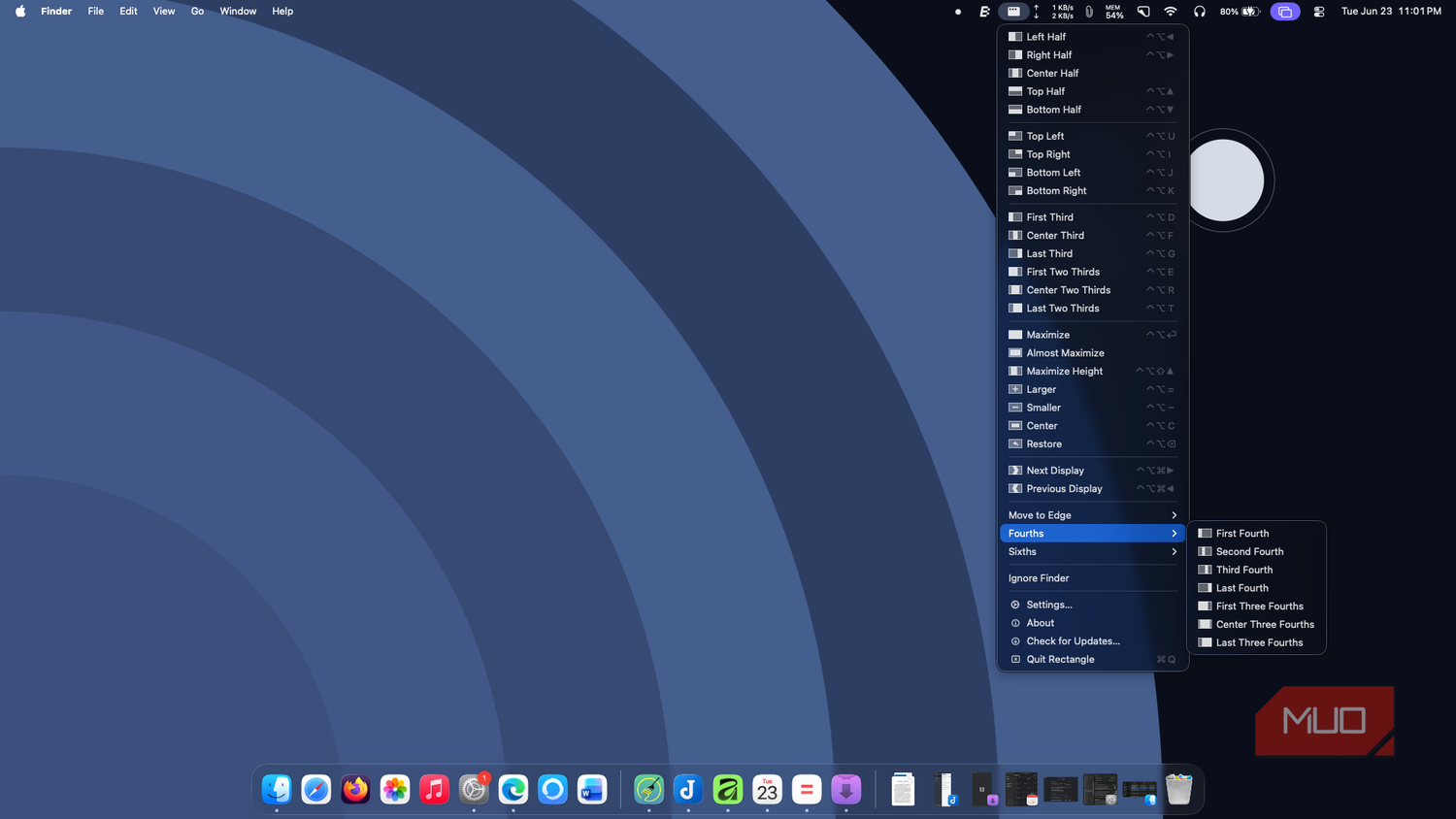Viewport: 1456px width, 819px height.
Task: Open the red equals-sign app in the Dock
Action: (x=807, y=790)
